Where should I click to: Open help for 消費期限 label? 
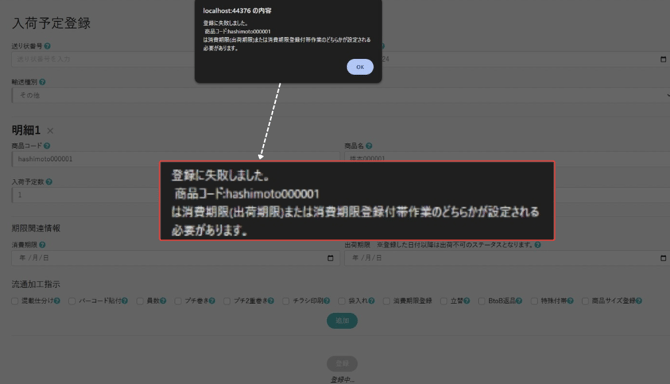(42, 245)
